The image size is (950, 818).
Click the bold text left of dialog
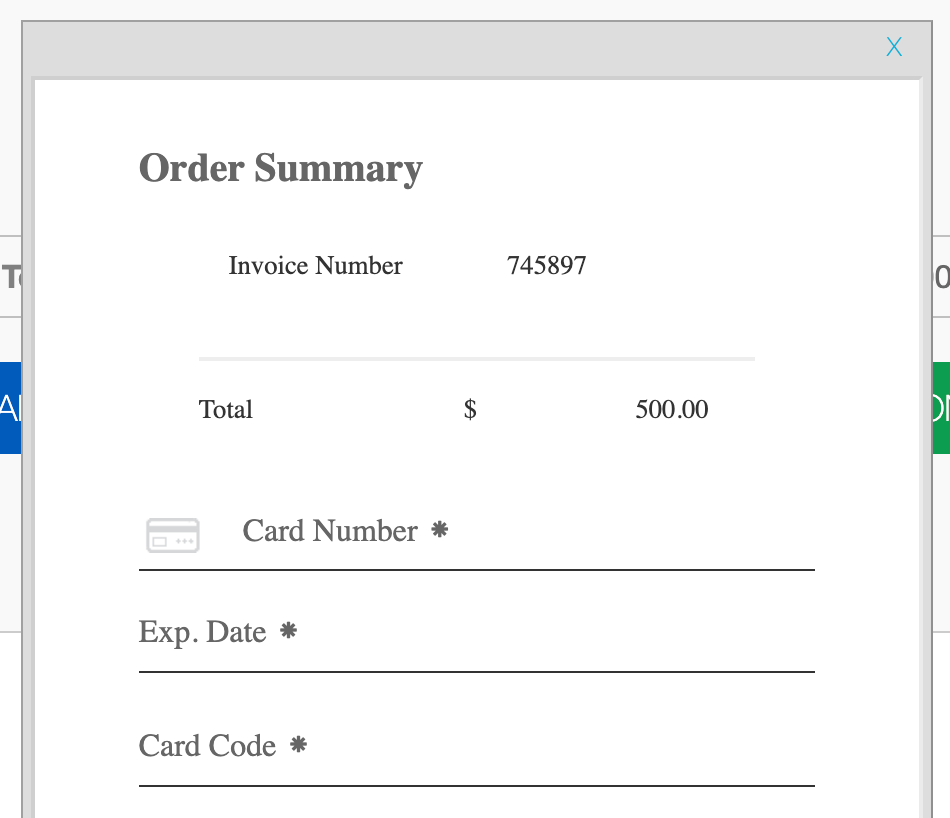click(x=12, y=277)
